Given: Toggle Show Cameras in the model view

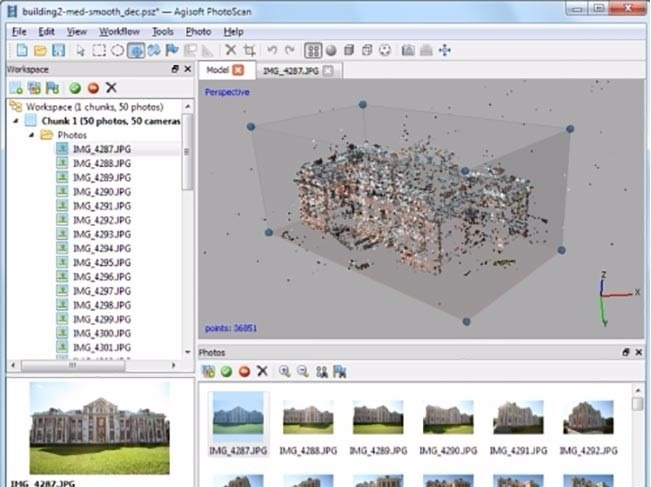Looking at the screenshot, I should 408,50.
